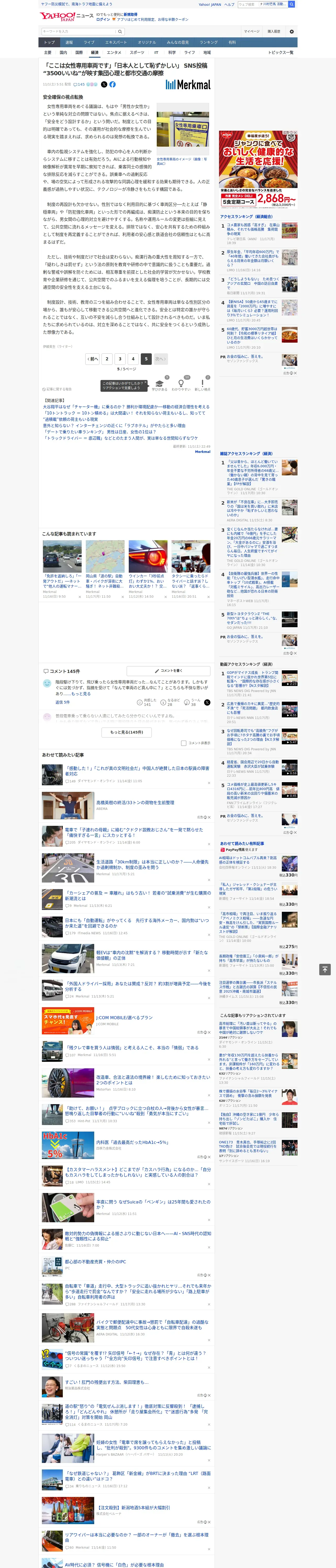This screenshot has height=1568, width=336.
Task: Go to article page 2
Action: click(107, 359)
